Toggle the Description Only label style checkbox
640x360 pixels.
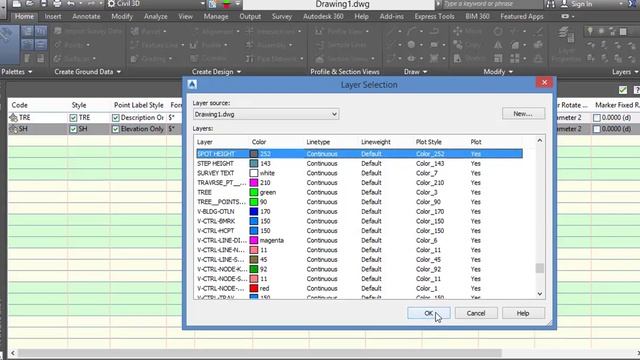[x=116, y=118]
